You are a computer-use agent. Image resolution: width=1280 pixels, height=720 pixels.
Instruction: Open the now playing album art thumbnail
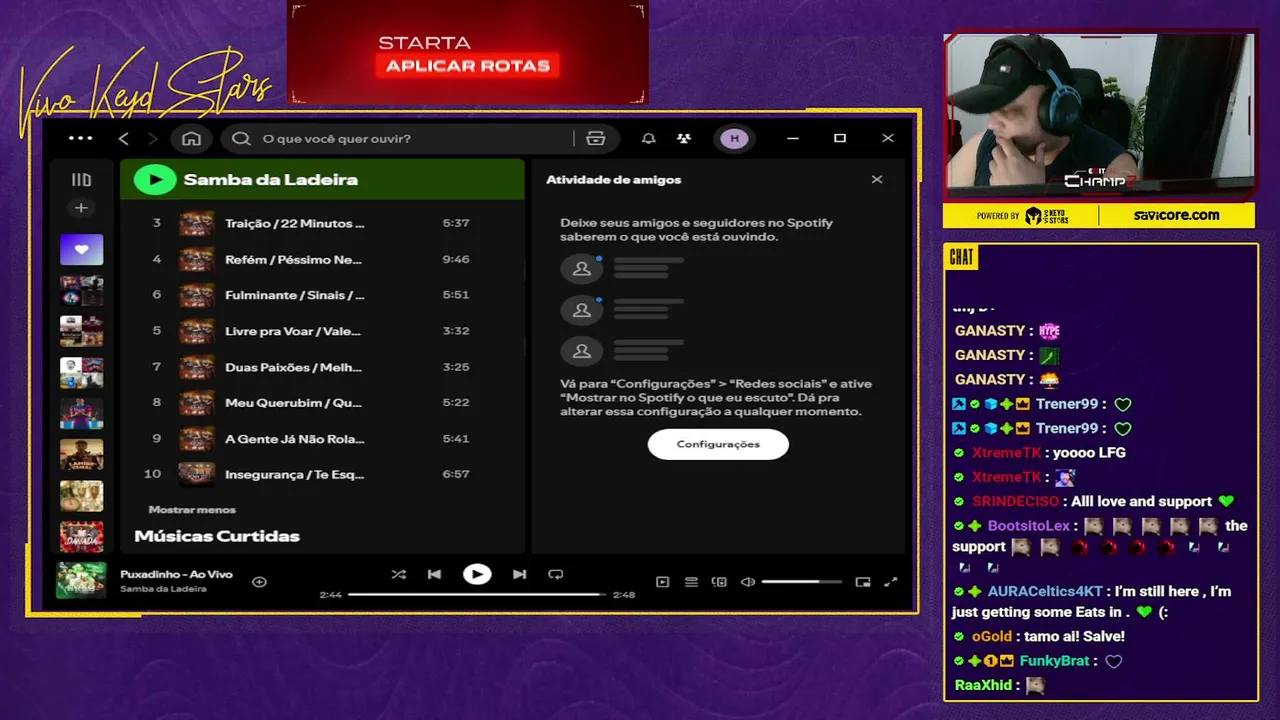click(81, 581)
